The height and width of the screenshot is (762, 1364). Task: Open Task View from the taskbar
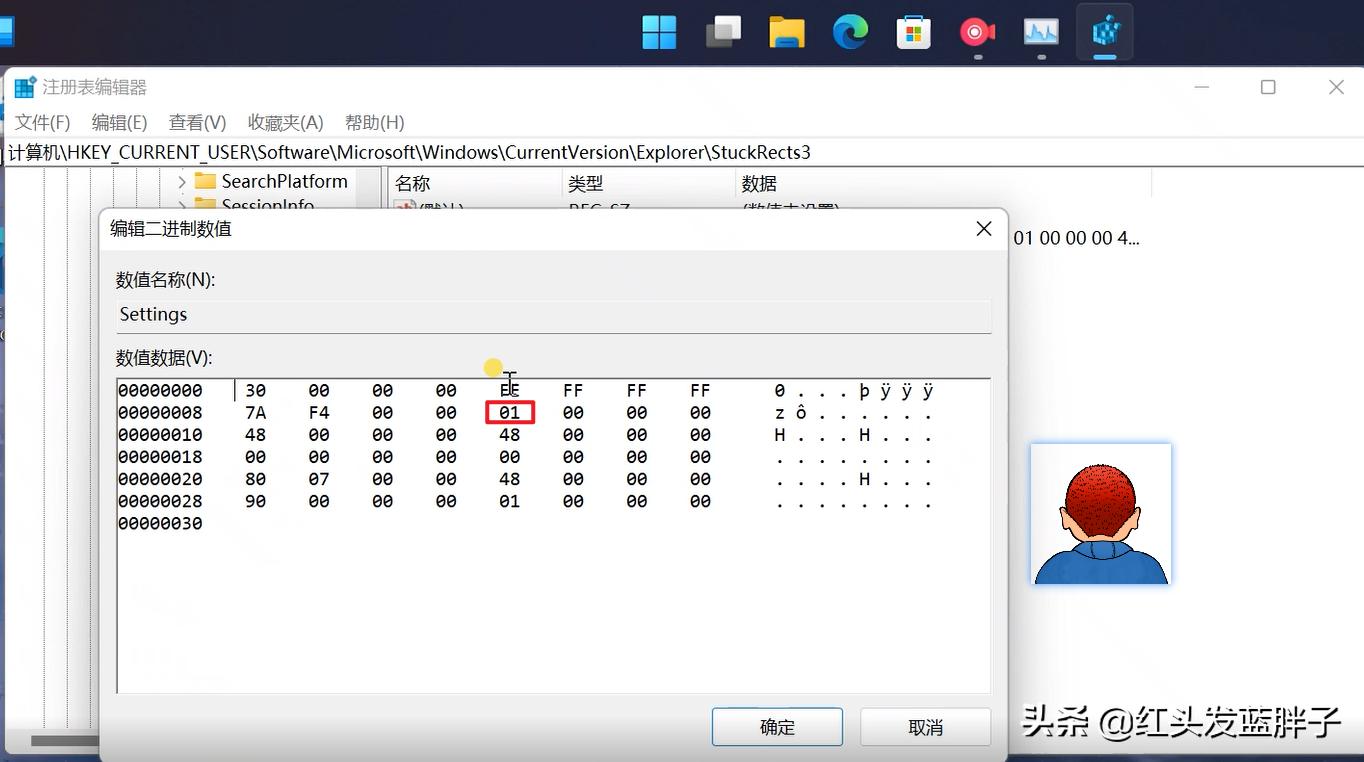pos(723,32)
